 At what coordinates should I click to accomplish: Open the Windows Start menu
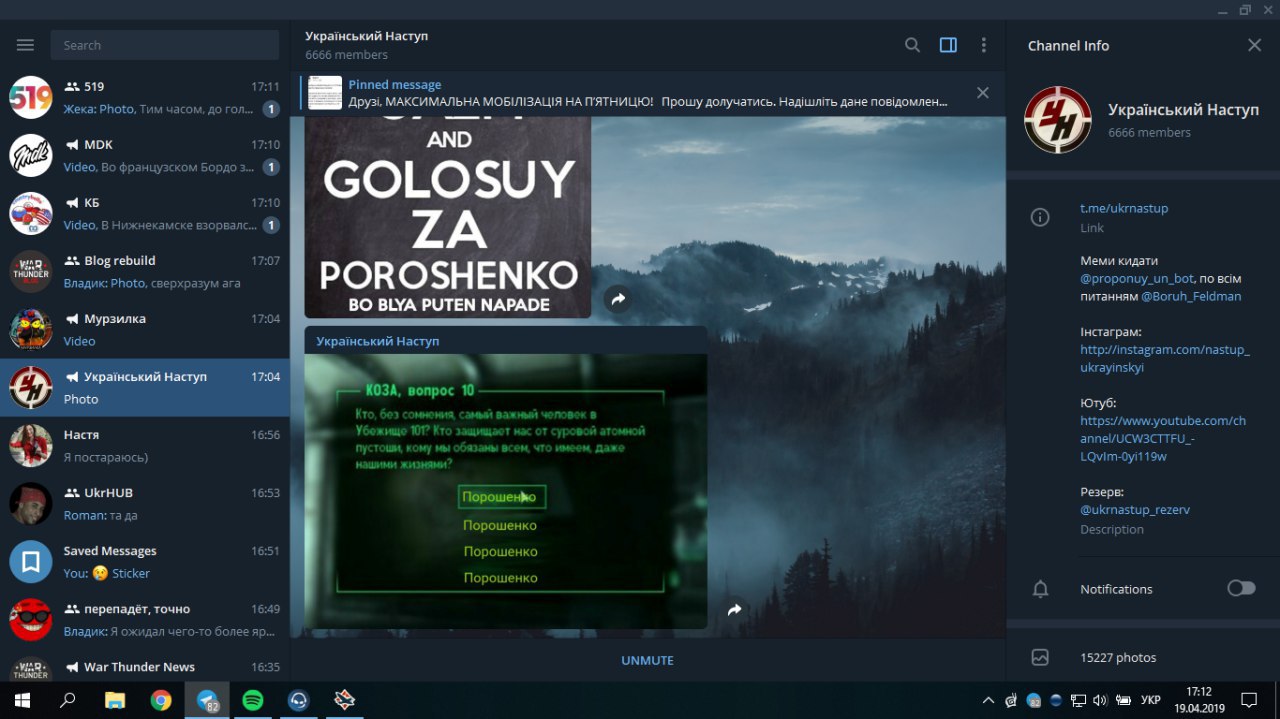coord(22,700)
